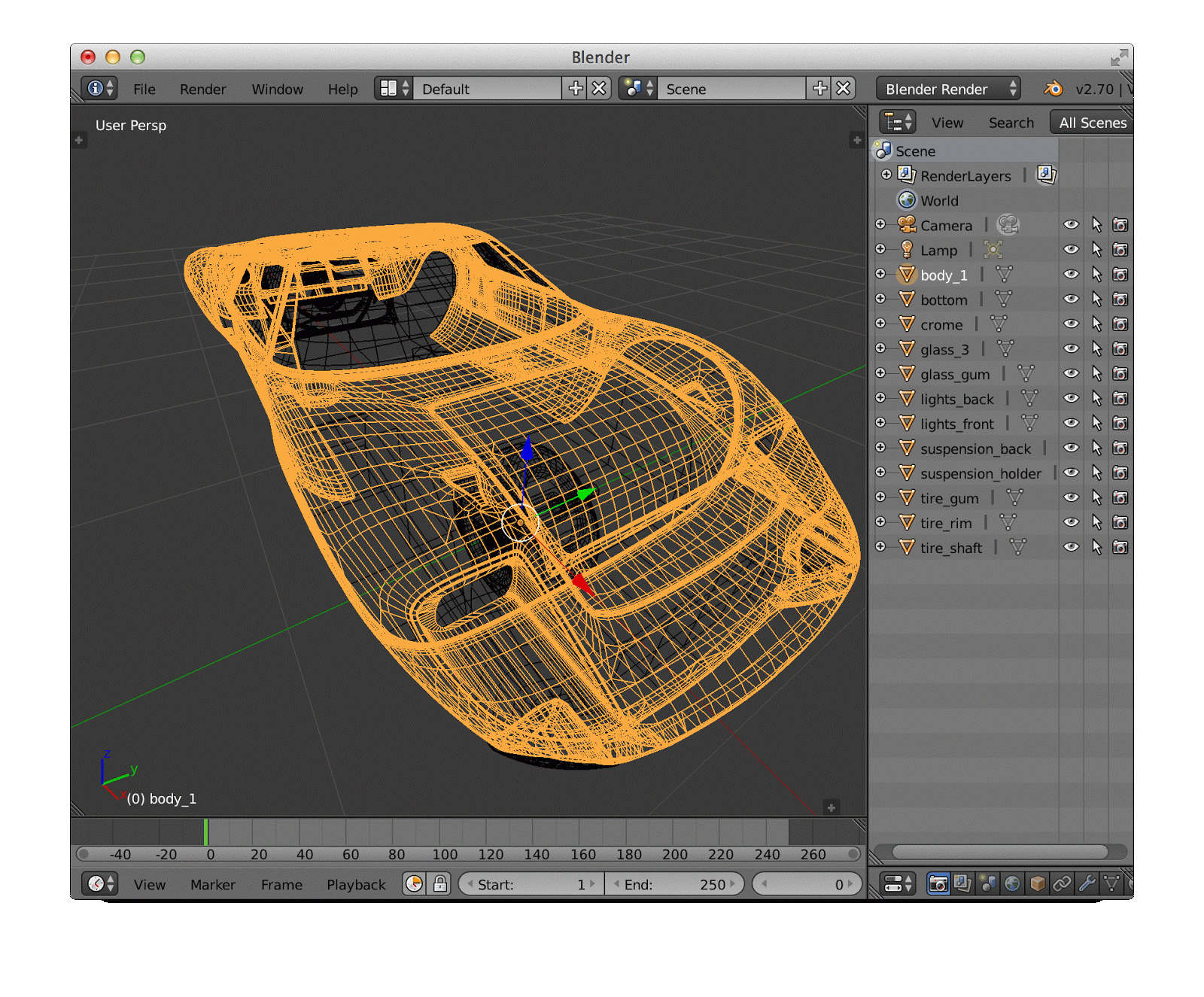Viewport: 1204px width, 997px height.
Task: Click the mesh data icon beside tire_rim
Action: pos(1008,522)
